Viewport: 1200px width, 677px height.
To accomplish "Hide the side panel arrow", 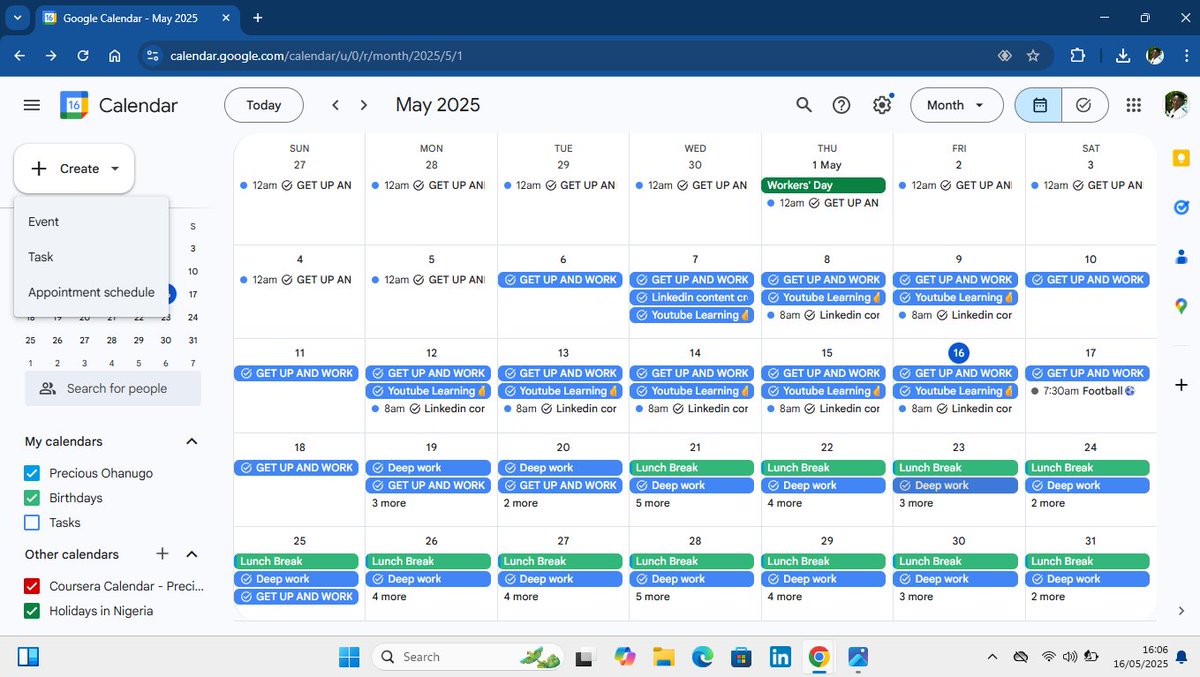I will (x=1181, y=611).
